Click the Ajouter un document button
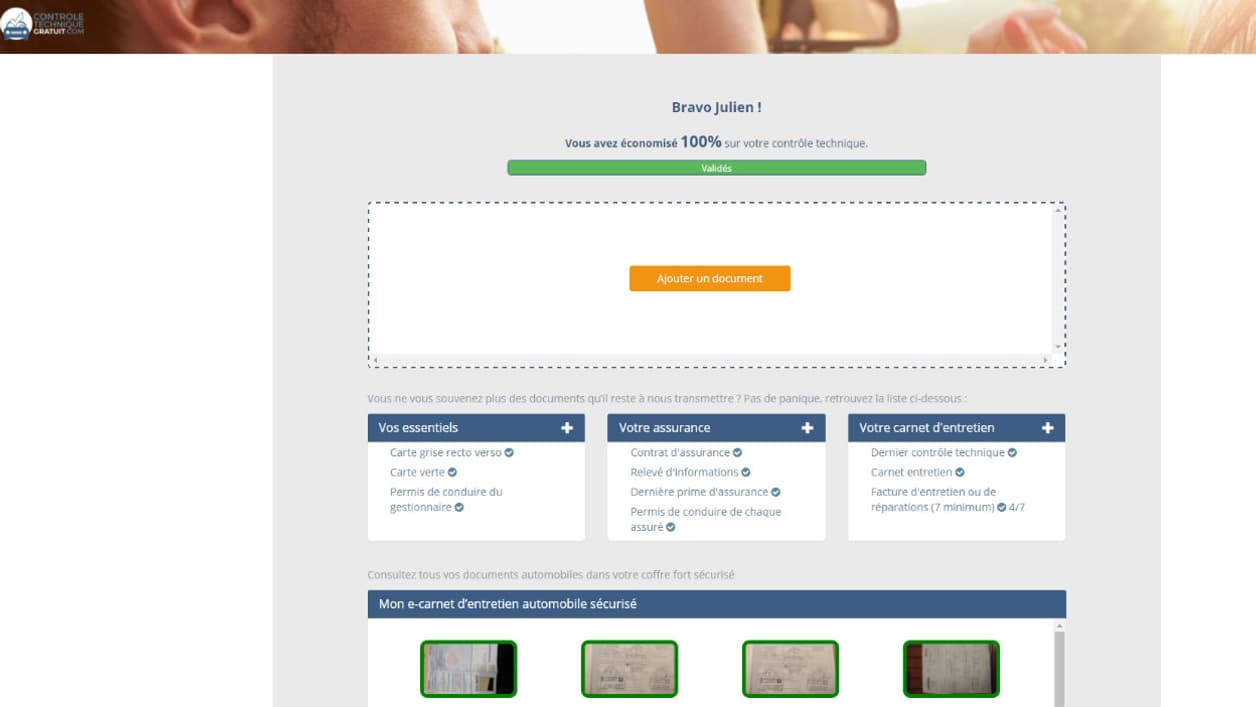 pyautogui.click(x=709, y=278)
